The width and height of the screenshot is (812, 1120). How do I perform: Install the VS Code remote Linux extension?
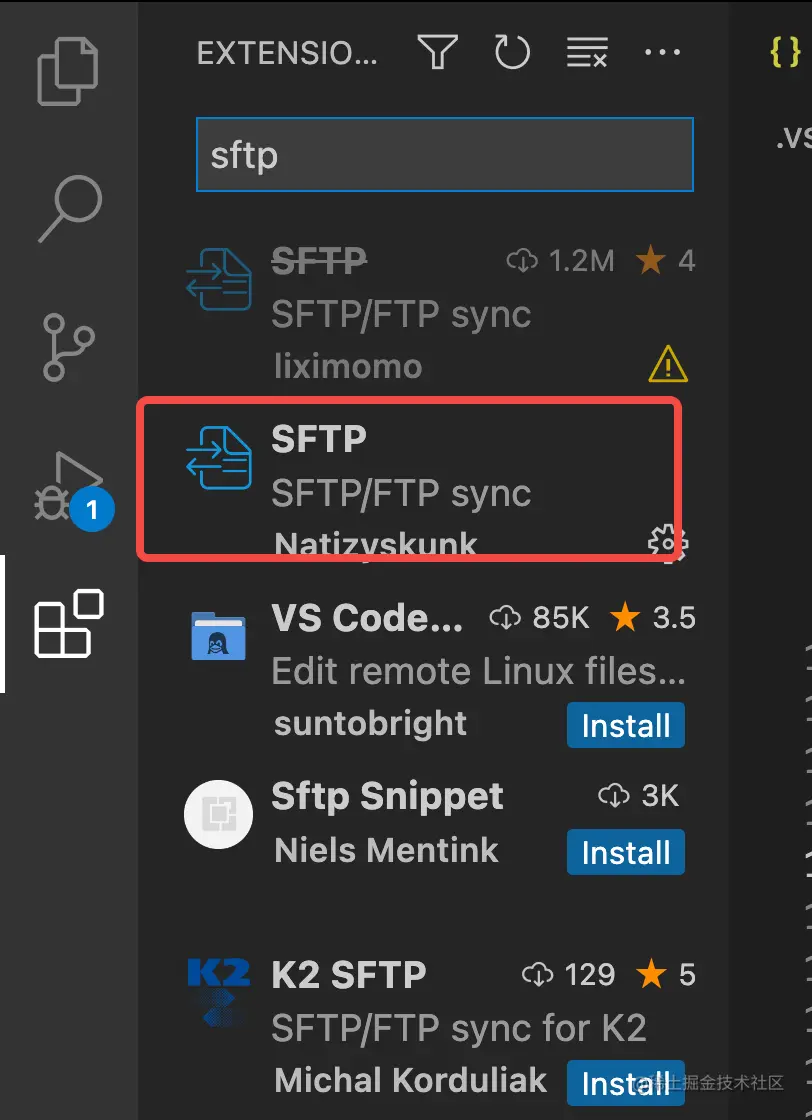pos(625,726)
